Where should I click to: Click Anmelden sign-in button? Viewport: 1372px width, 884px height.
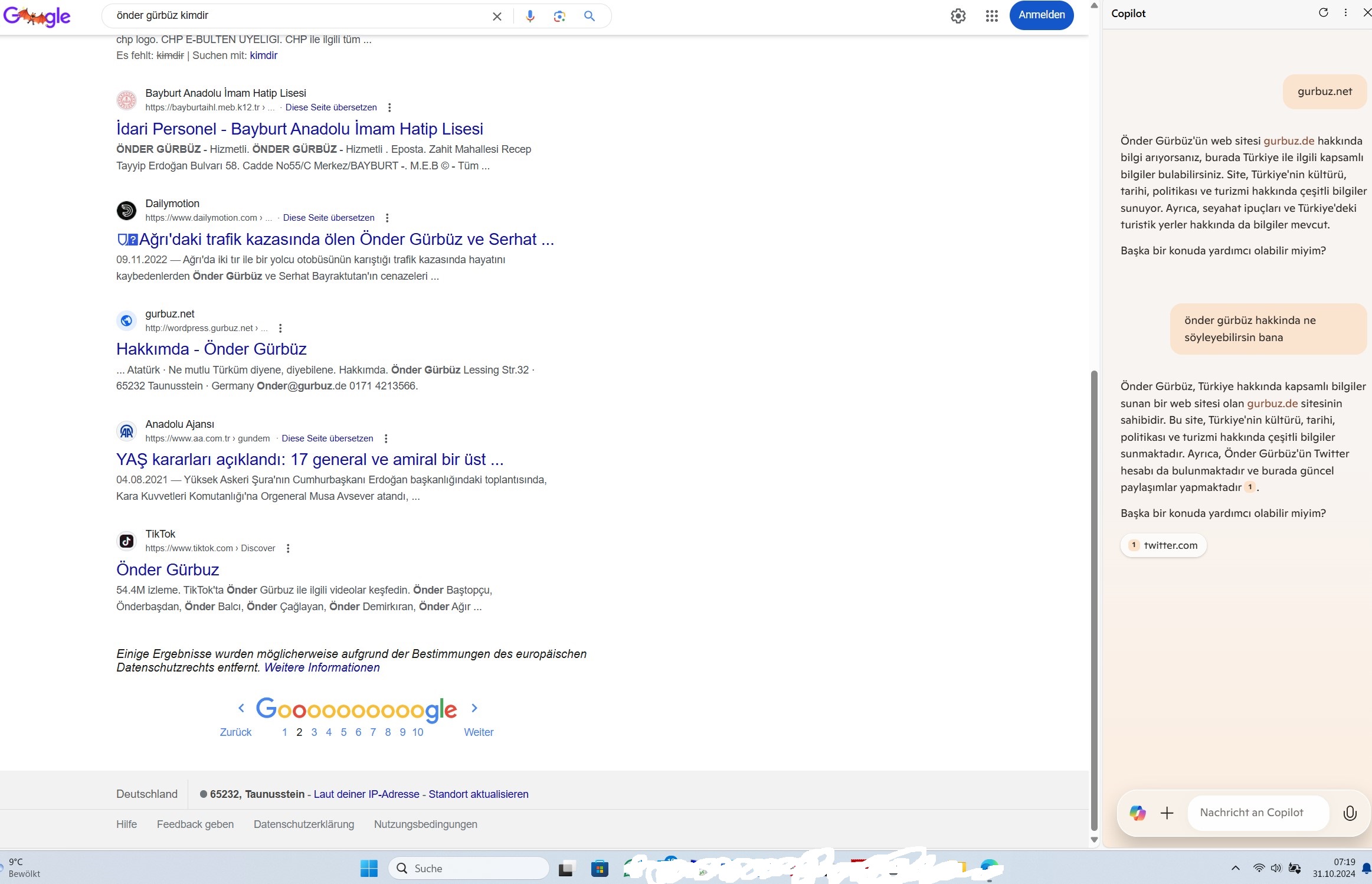point(1042,15)
